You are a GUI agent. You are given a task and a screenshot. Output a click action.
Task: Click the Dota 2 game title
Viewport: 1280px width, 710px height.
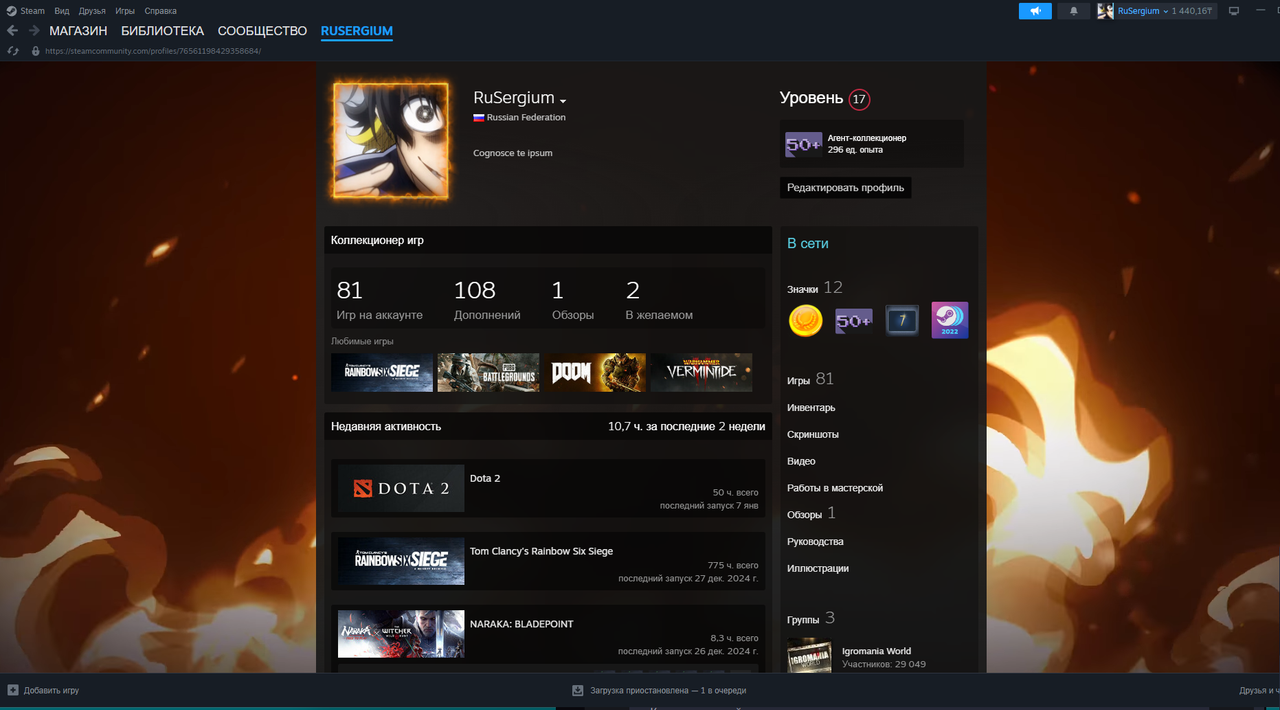click(485, 479)
